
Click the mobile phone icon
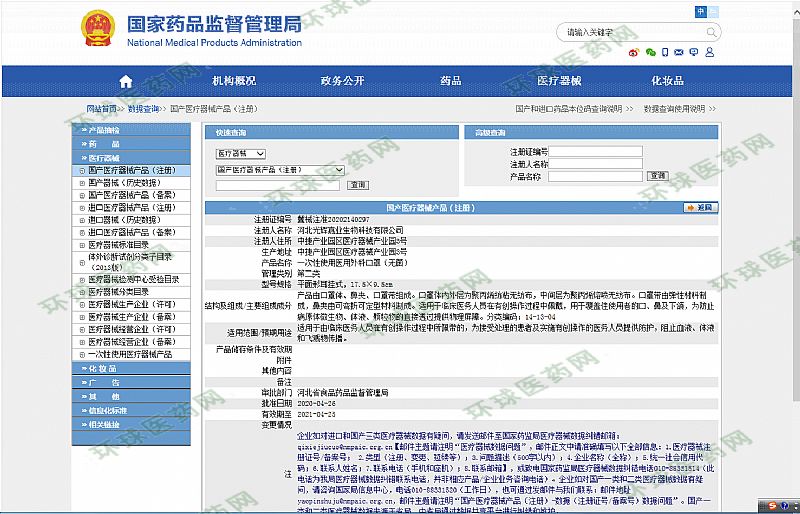(667, 51)
